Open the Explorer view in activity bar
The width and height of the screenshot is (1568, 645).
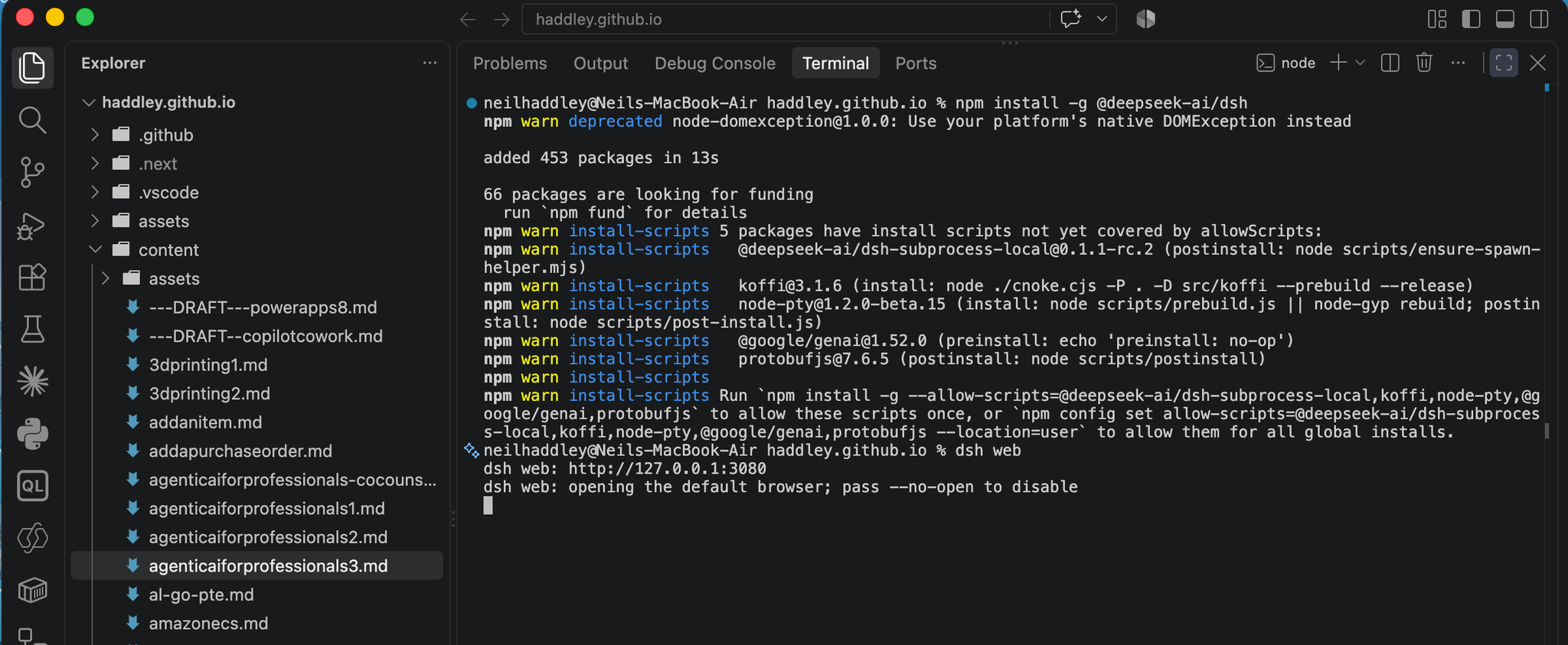tap(32, 68)
